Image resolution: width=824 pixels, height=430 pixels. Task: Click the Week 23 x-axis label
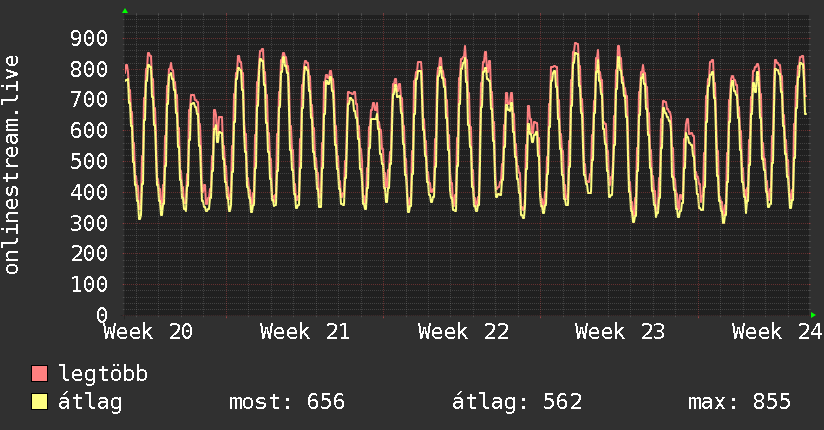coord(620,332)
